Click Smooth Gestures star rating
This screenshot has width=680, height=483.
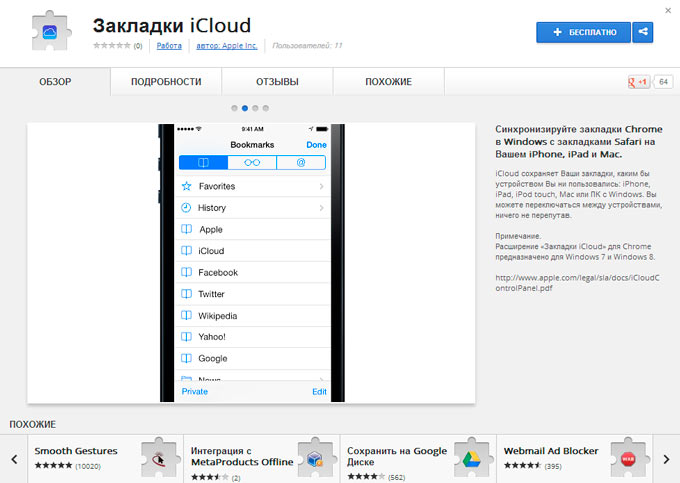coord(53,466)
